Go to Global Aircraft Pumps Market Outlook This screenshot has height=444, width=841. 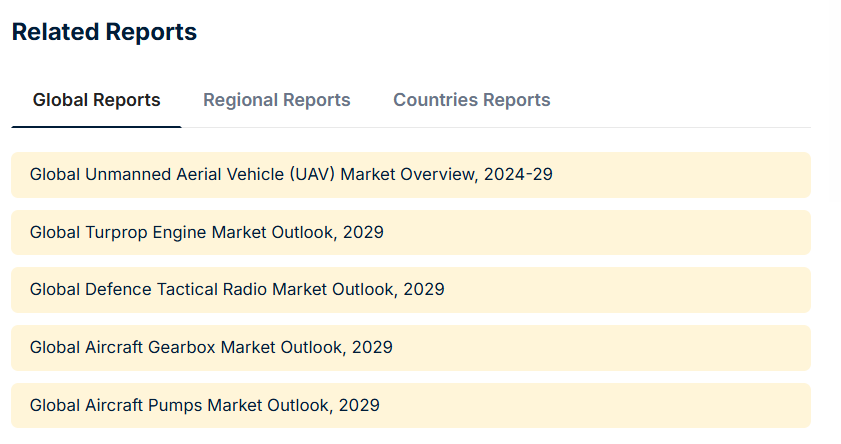coord(204,405)
